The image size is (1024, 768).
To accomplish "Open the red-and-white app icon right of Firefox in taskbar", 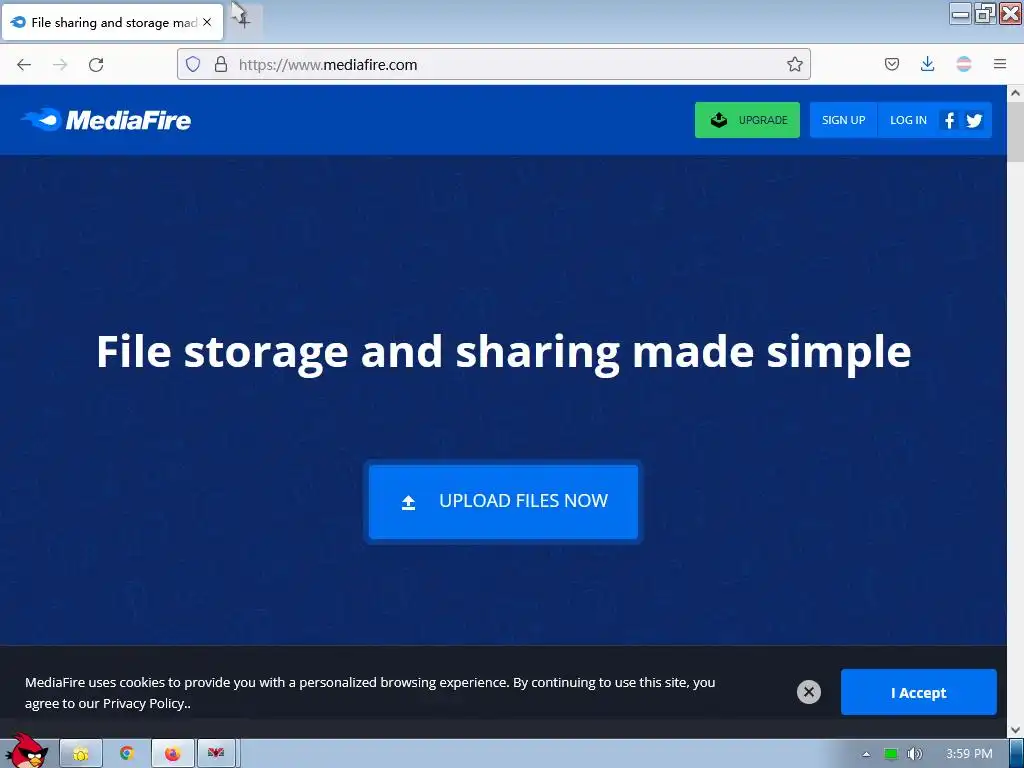I will point(216,754).
